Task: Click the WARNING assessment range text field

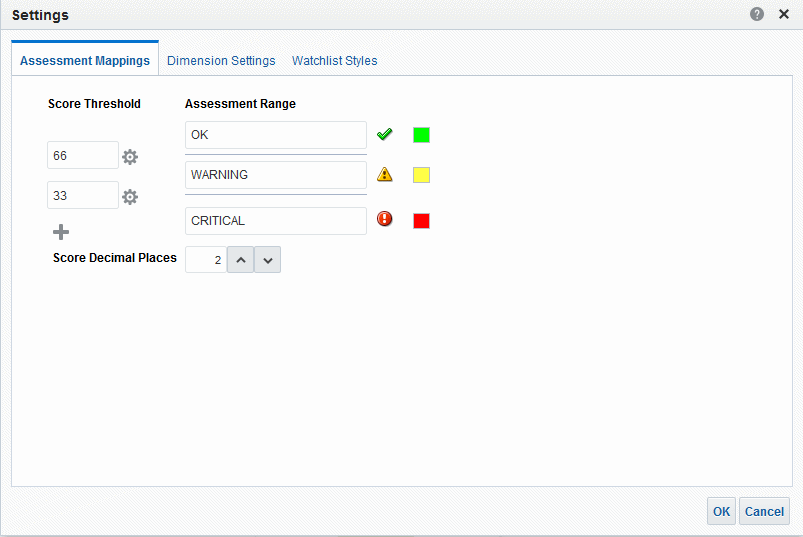Action: coord(276,175)
